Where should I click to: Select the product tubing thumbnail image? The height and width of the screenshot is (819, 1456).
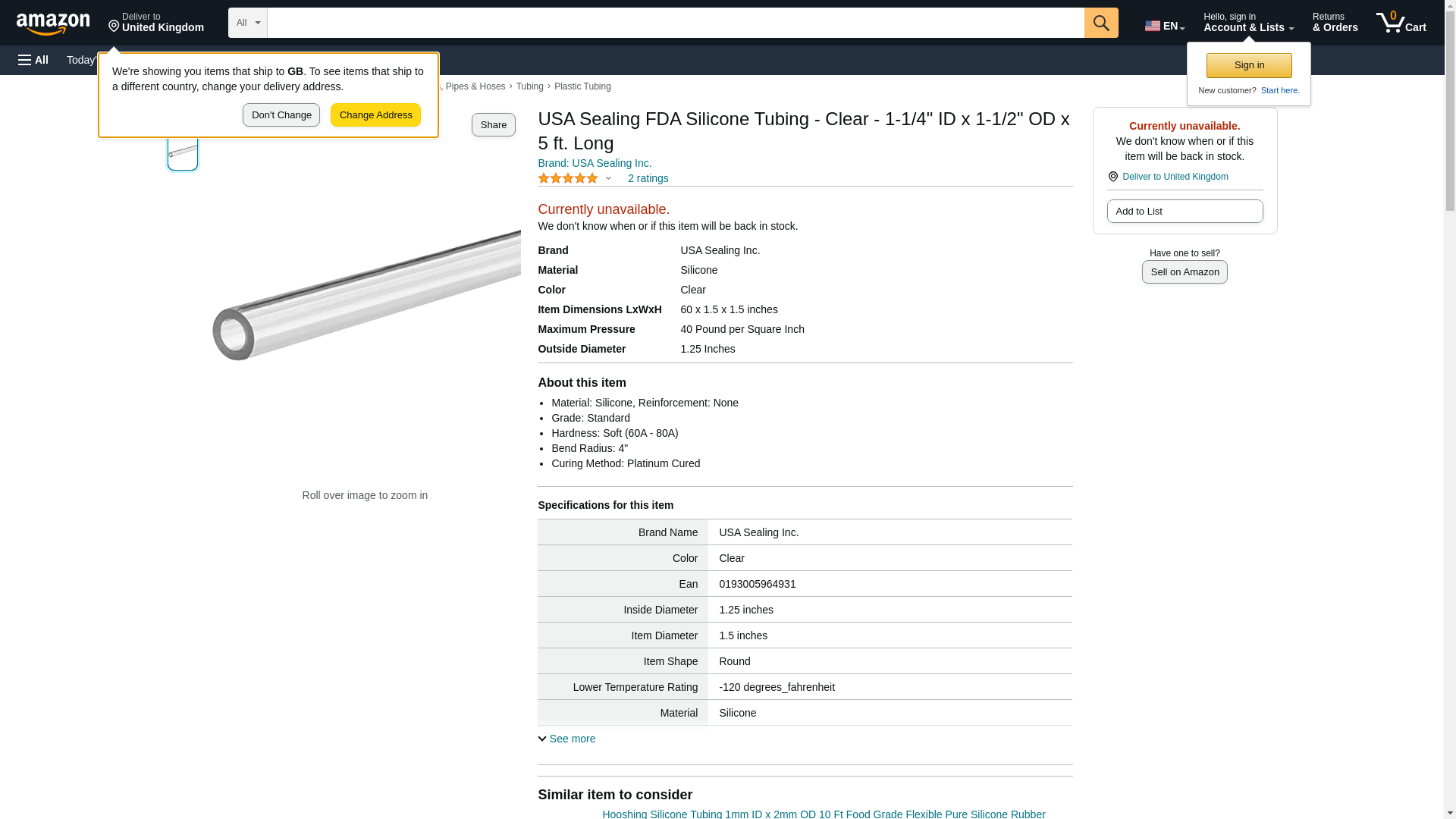click(183, 152)
